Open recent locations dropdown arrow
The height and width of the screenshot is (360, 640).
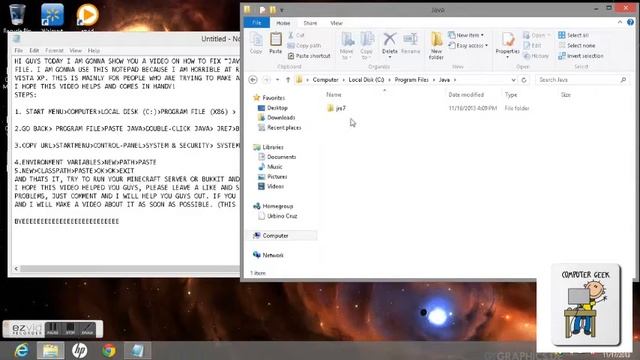click(278, 80)
